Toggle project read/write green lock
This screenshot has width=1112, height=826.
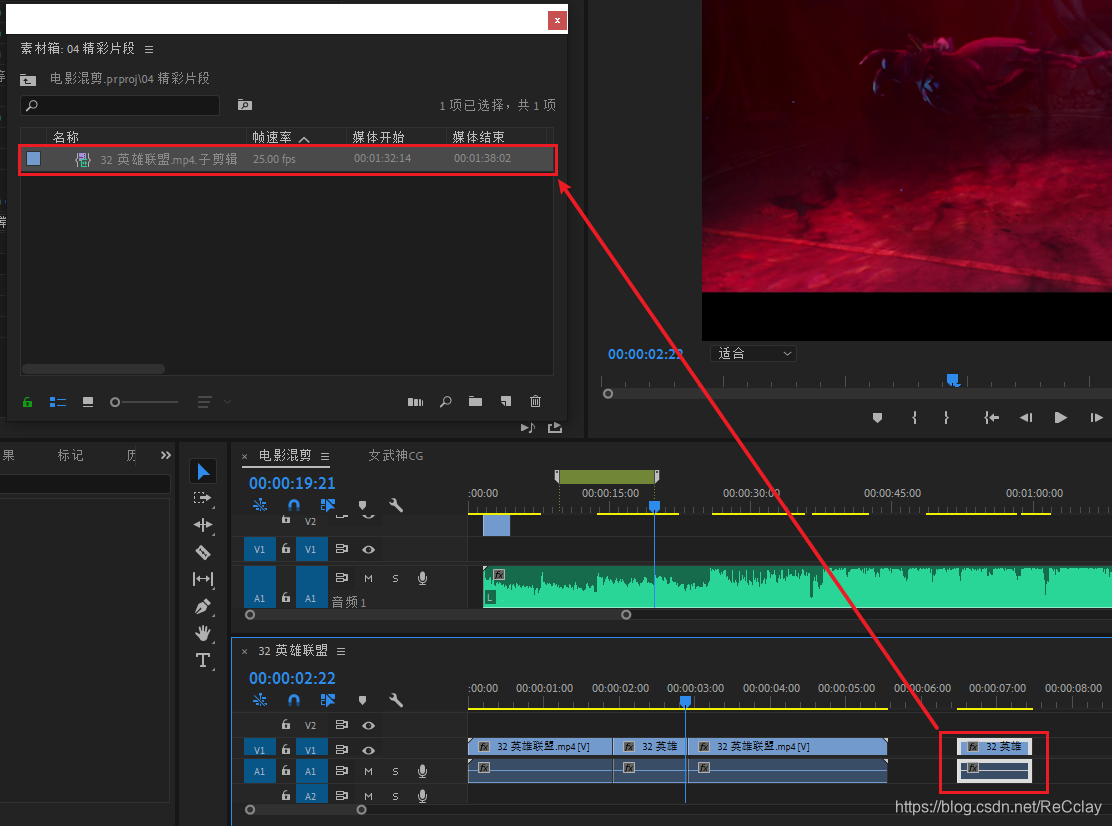[x=28, y=402]
